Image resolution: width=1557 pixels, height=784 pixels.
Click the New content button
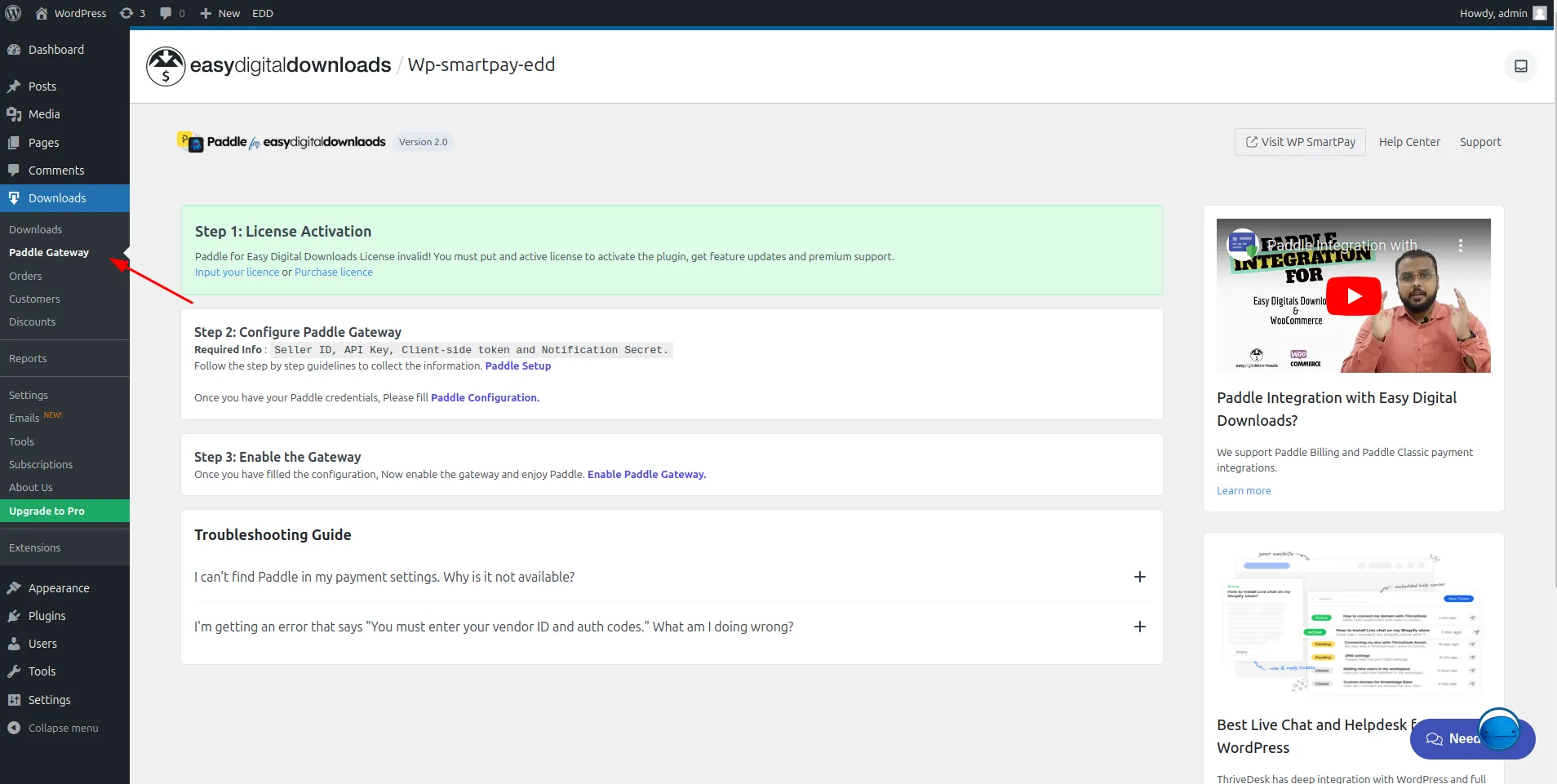pos(220,13)
